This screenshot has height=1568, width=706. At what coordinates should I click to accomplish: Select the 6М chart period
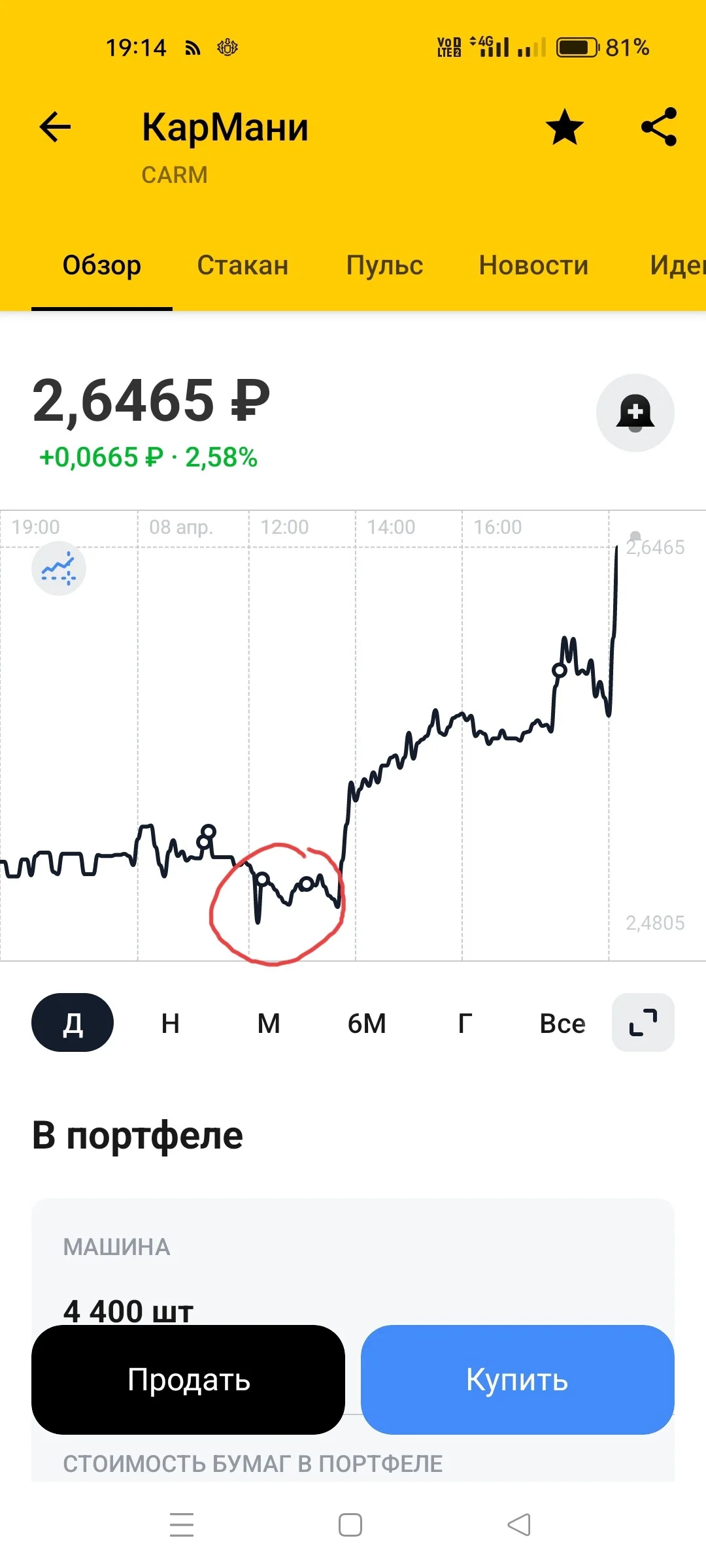pos(367,1023)
